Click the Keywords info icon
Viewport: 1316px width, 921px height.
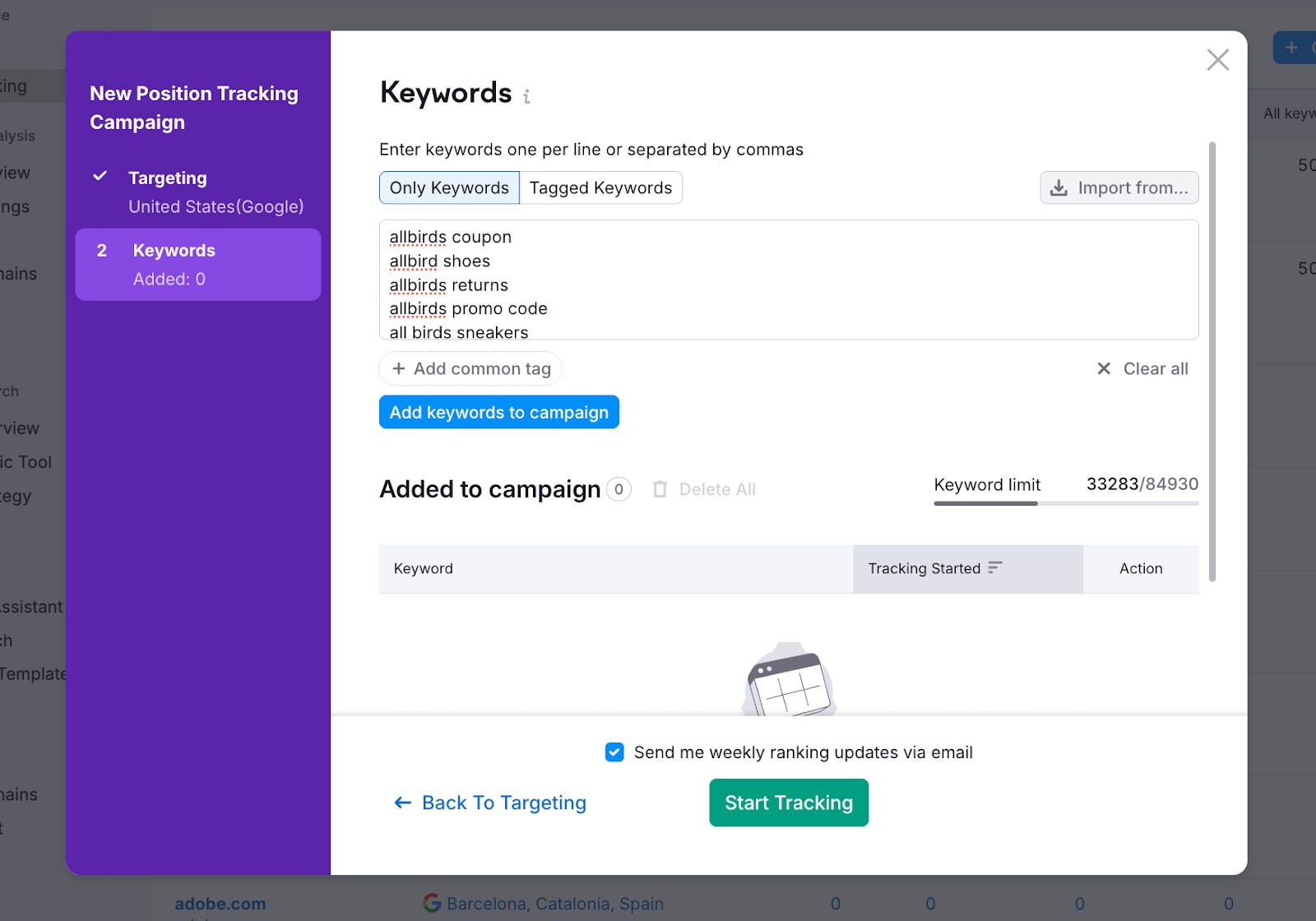(x=526, y=97)
